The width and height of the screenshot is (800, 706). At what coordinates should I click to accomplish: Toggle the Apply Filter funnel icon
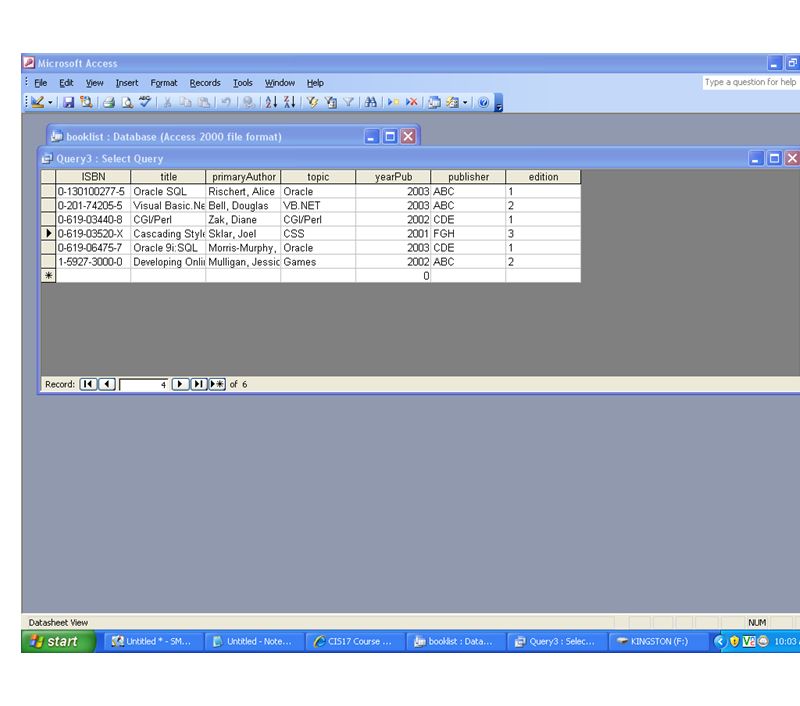(x=348, y=103)
